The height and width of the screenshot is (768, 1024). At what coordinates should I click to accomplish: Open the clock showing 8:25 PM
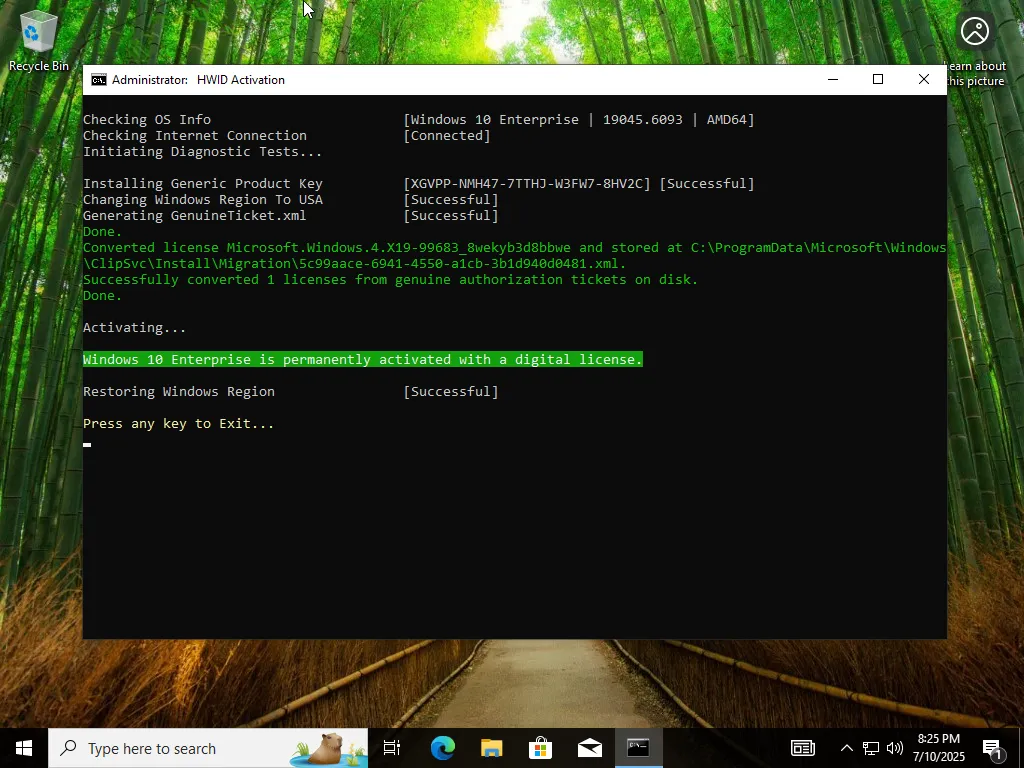pos(939,748)
